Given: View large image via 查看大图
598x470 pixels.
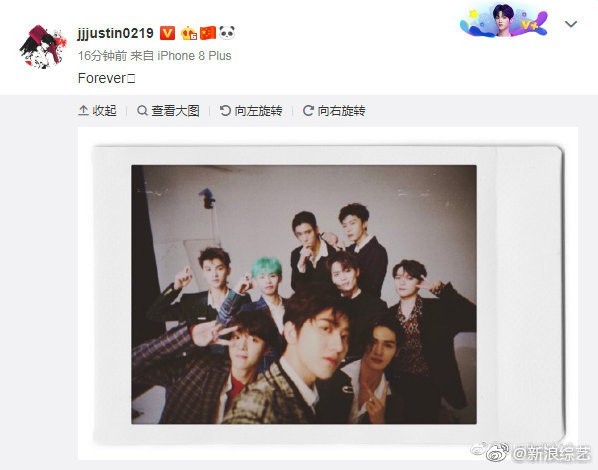Looking at the screenshot, I should (168, 111).
